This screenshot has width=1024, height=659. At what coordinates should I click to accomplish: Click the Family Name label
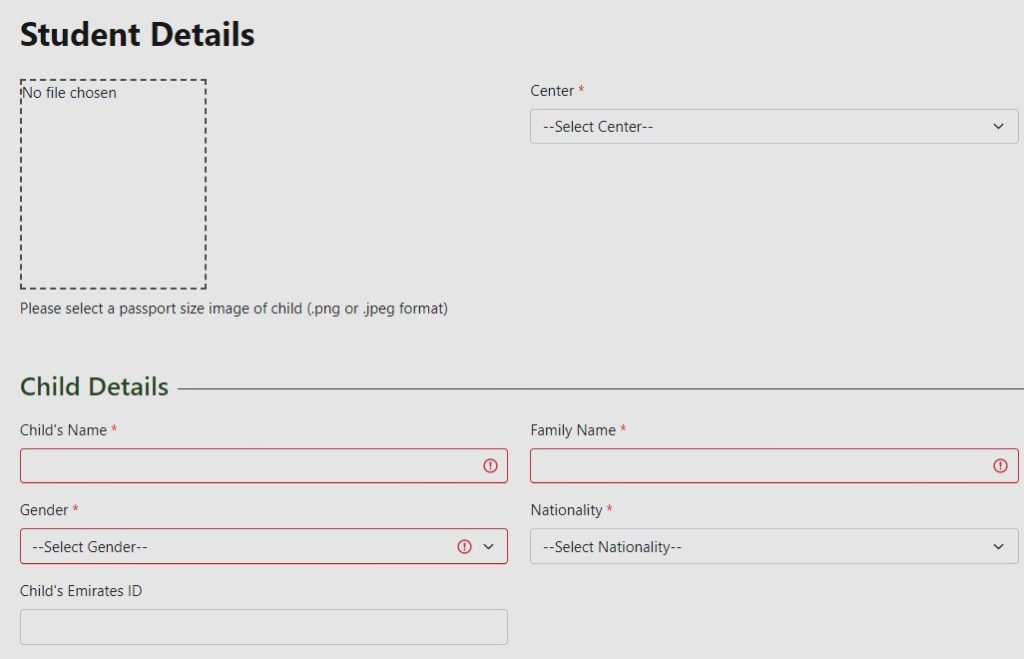click(x=573, y=430)
